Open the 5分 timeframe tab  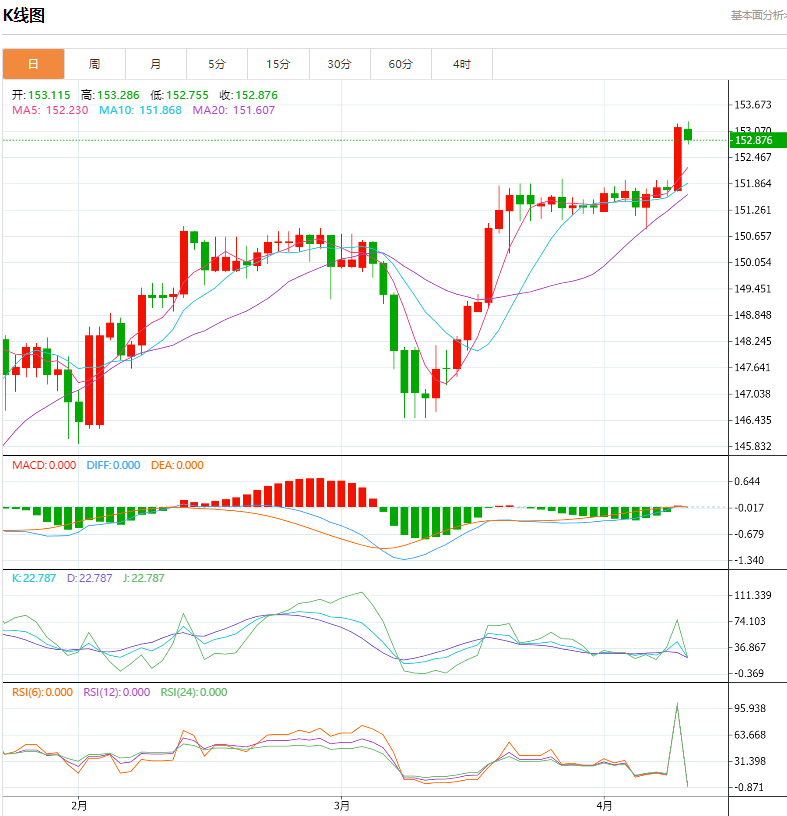tap(217, 64)
